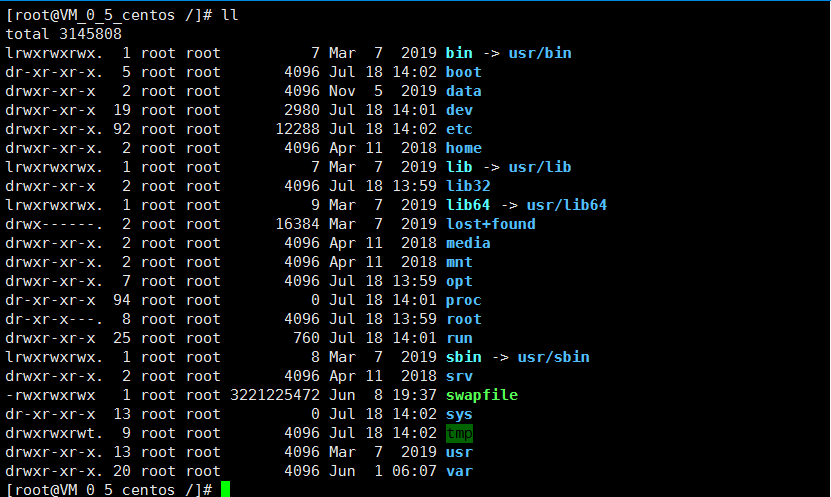
Task: Click the usr/lib64 symlink target
Action: [x=567, y=205]
